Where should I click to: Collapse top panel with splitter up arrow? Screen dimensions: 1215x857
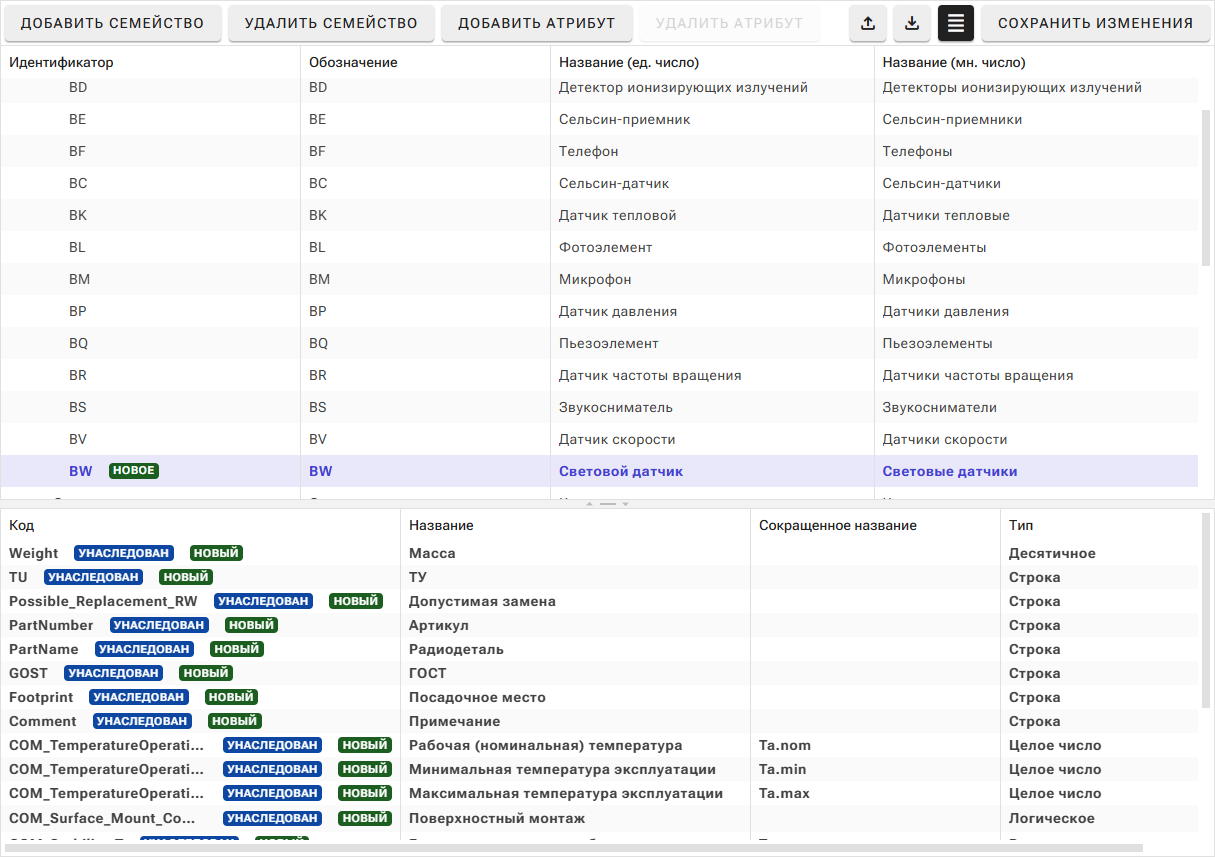pos(590,504)
